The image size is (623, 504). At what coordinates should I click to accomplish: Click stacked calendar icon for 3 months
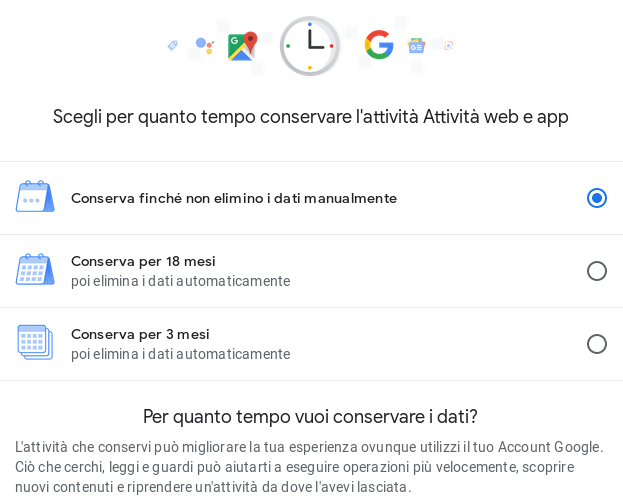35,343
